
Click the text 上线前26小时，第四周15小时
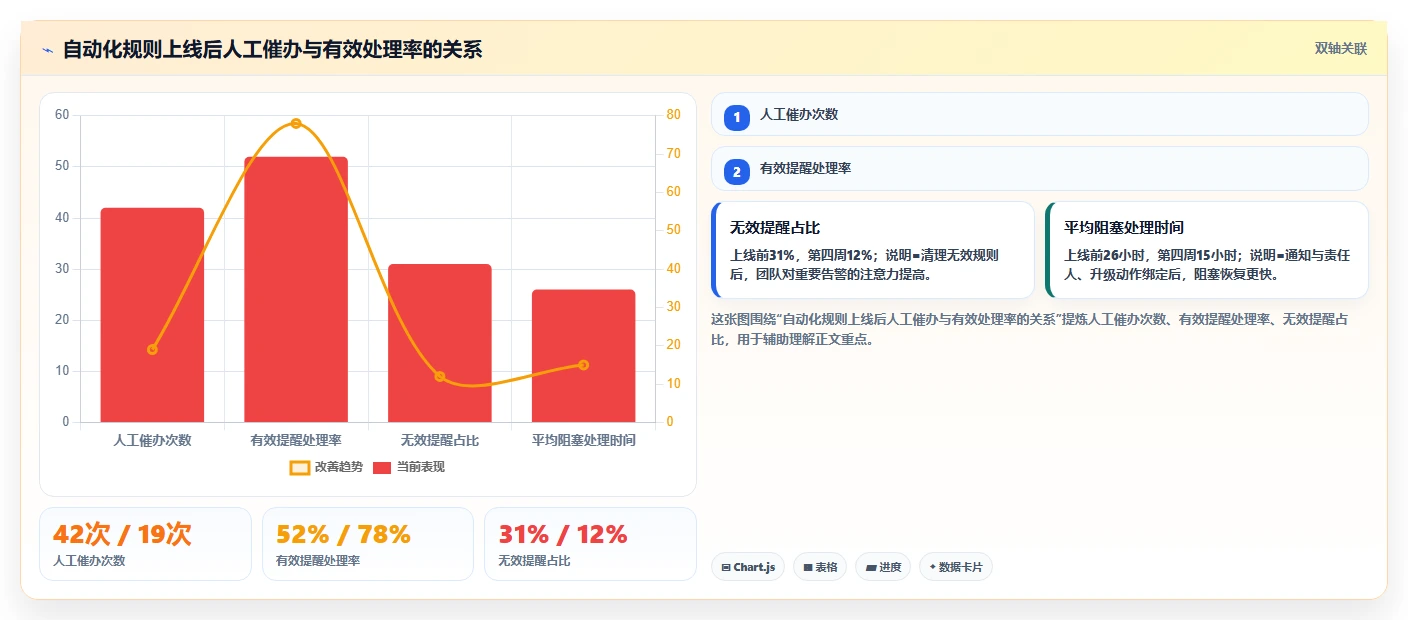[1152, 255]
